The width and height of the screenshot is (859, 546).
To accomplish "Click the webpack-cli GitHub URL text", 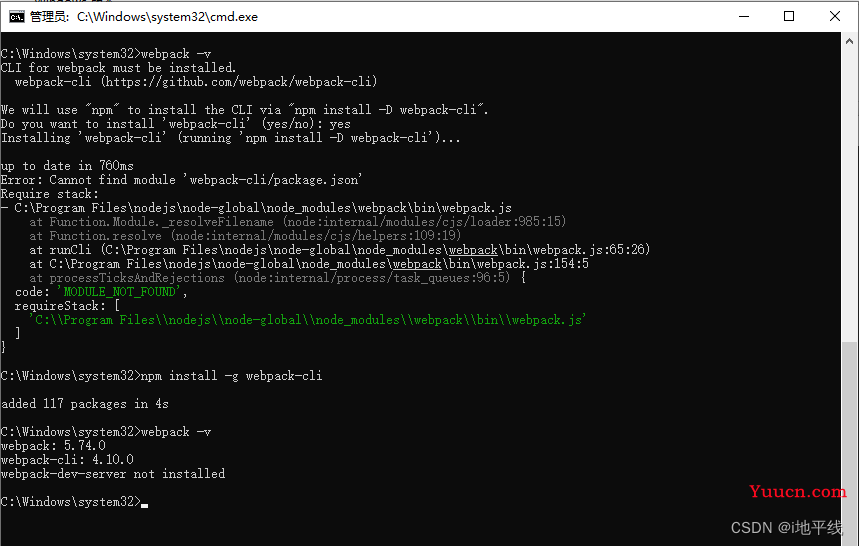I will (x=239, y=82).
